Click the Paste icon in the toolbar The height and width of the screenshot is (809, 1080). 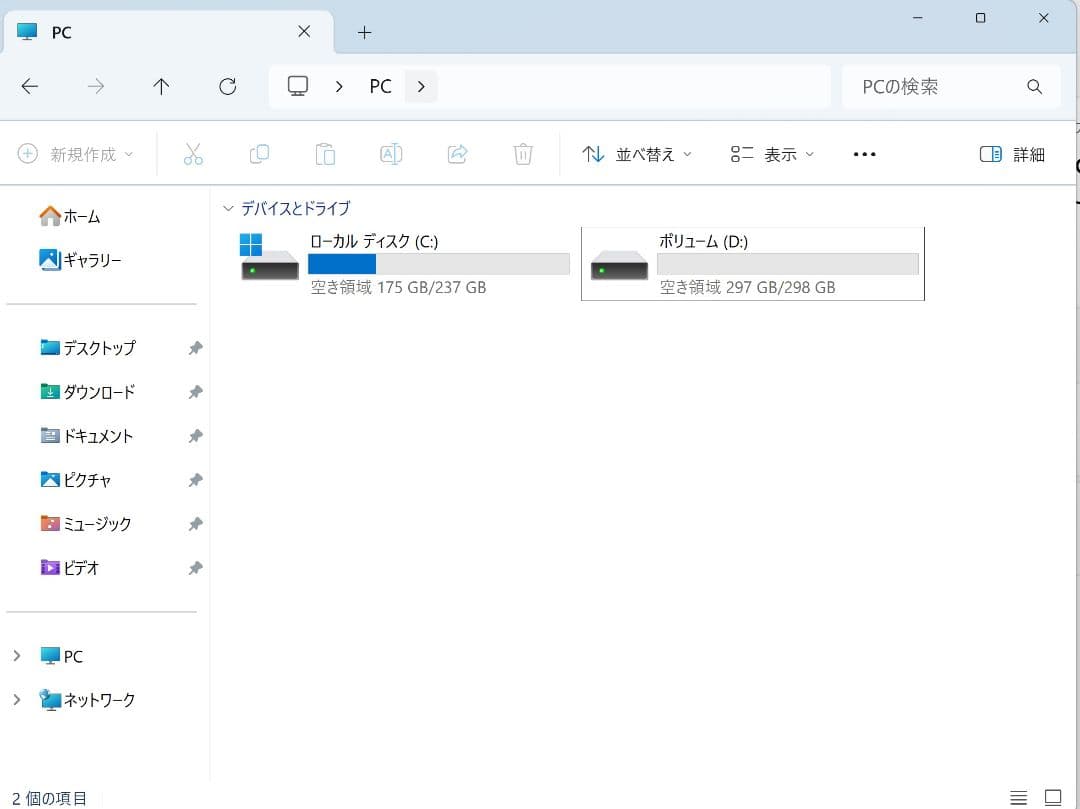click(x=325, y=153)
